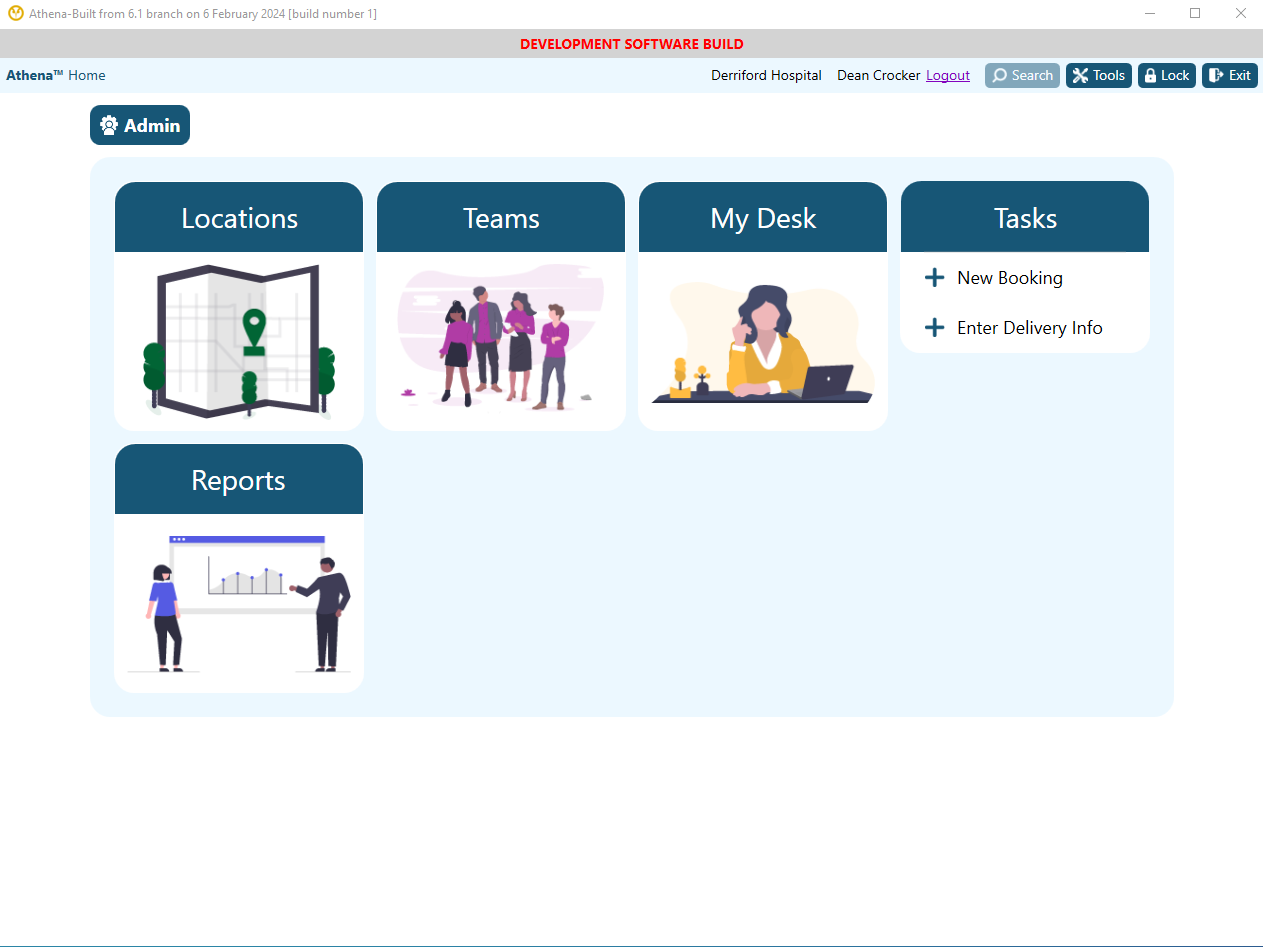The image size is (1263, 947).
Task: Click the plus icon beside Enter Delivery Info
Action: click(x=934, y=328)
